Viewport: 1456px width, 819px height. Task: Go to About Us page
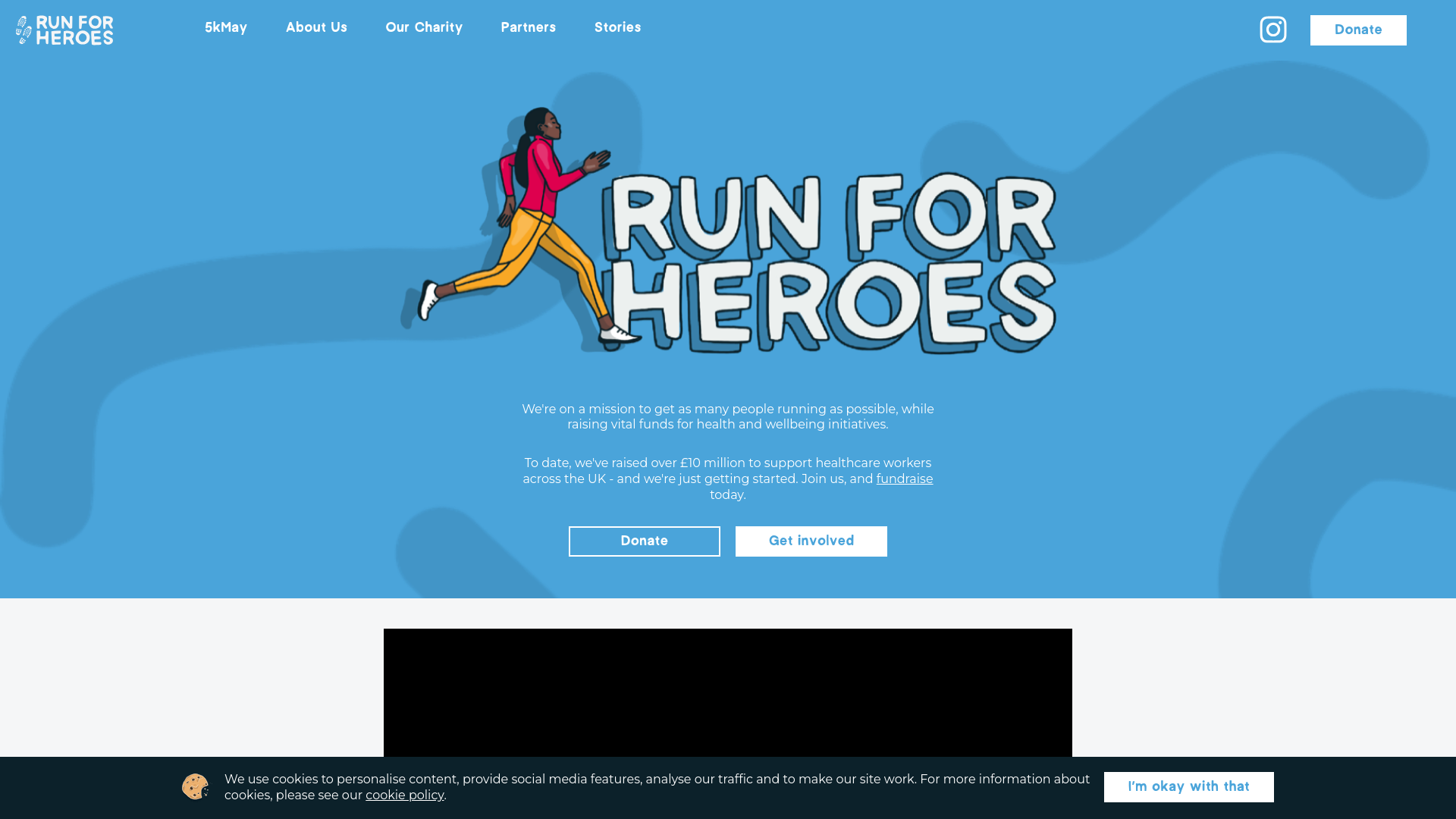[316, 27]
